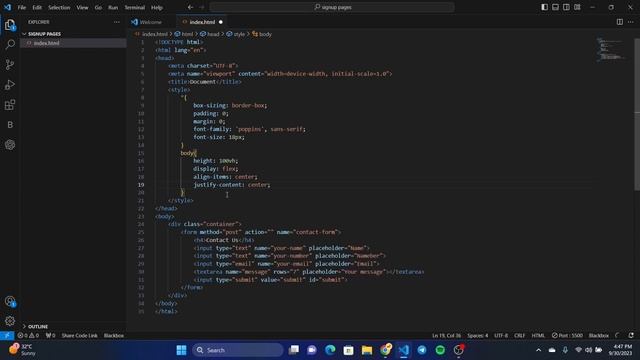Open the Selection menu
The width and height of the screenshot is (640, 360).
coord(59,7)
